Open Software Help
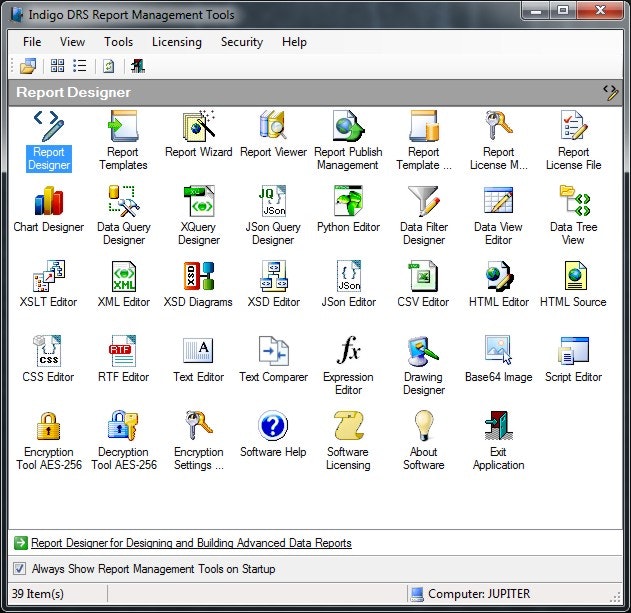The width and height of the screenshot is (631, 613). point(273,434)
